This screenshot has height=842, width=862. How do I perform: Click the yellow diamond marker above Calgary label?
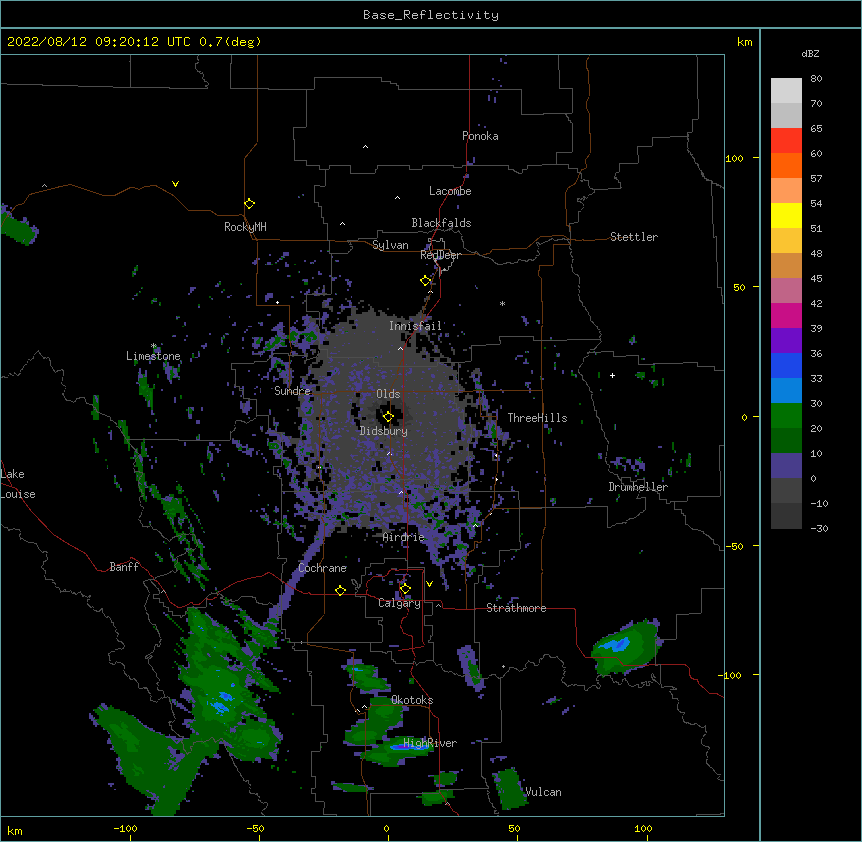tap(405, 589)
